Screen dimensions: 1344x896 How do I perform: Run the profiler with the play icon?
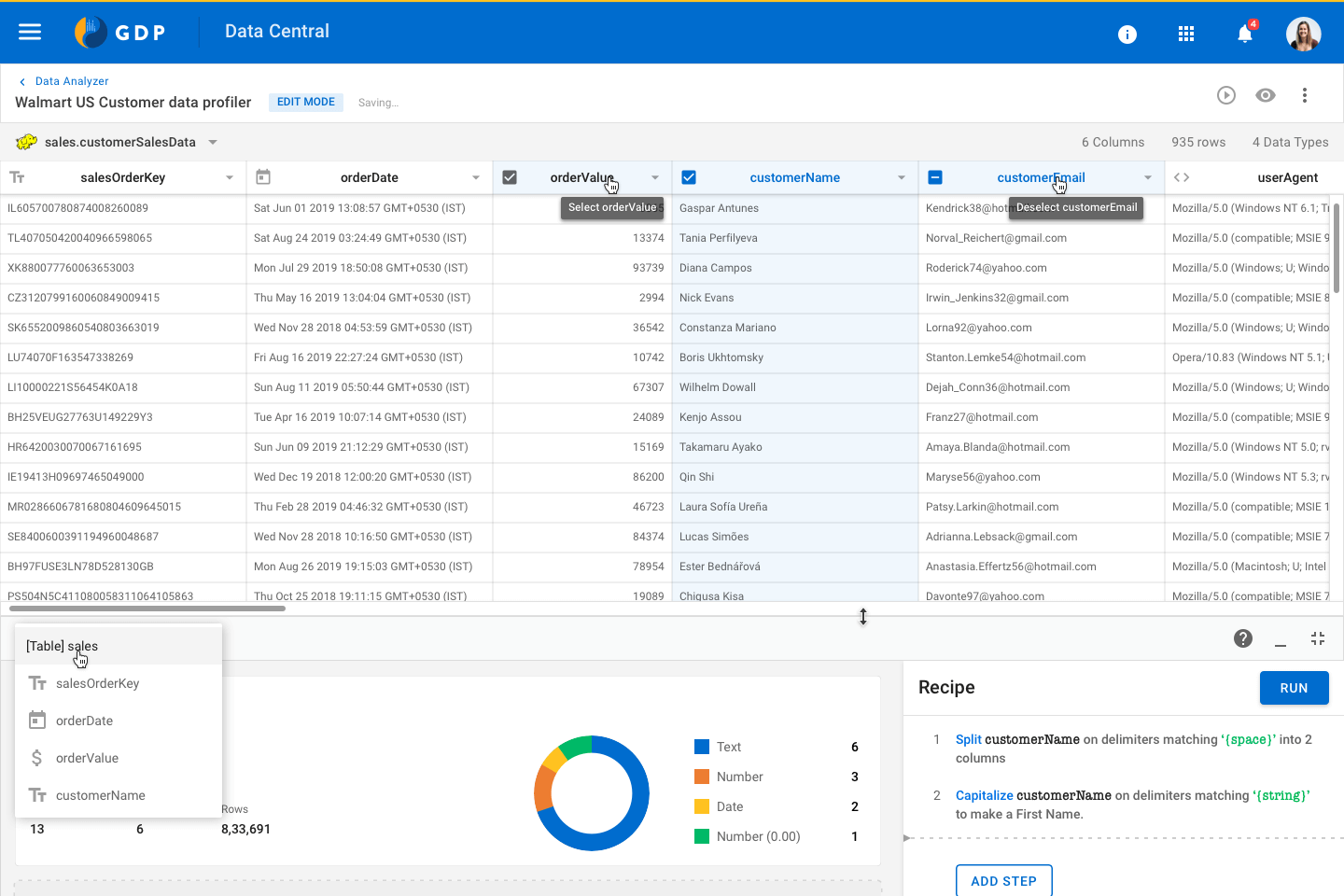click(1226, 95)
